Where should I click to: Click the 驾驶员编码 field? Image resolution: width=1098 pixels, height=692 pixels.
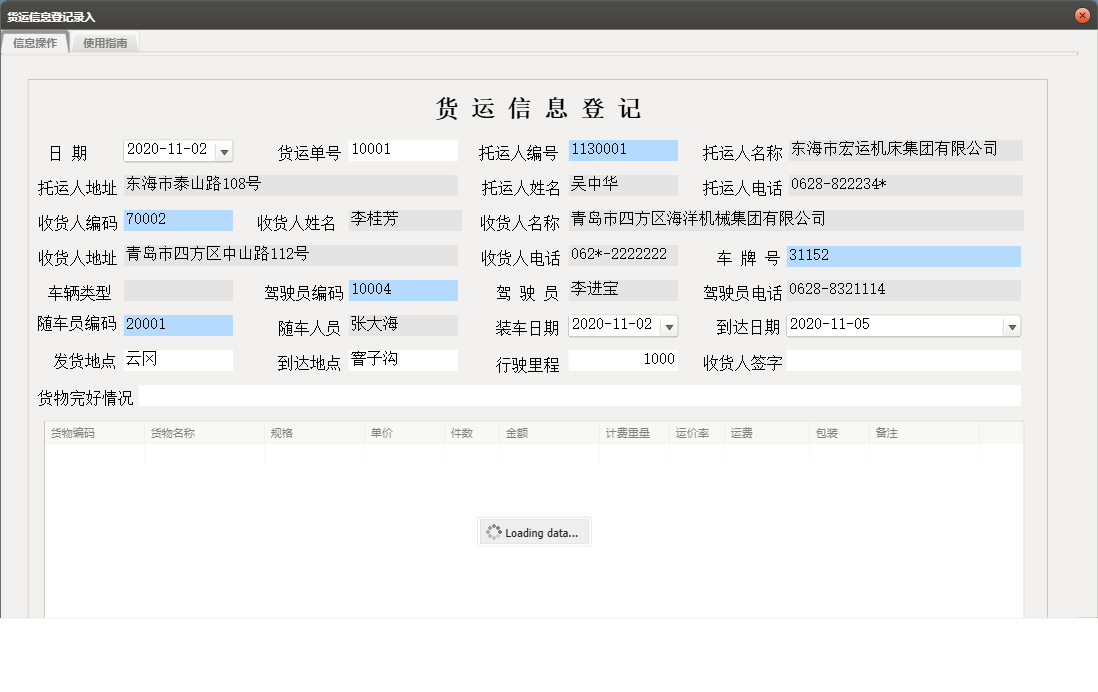point(403,291)
